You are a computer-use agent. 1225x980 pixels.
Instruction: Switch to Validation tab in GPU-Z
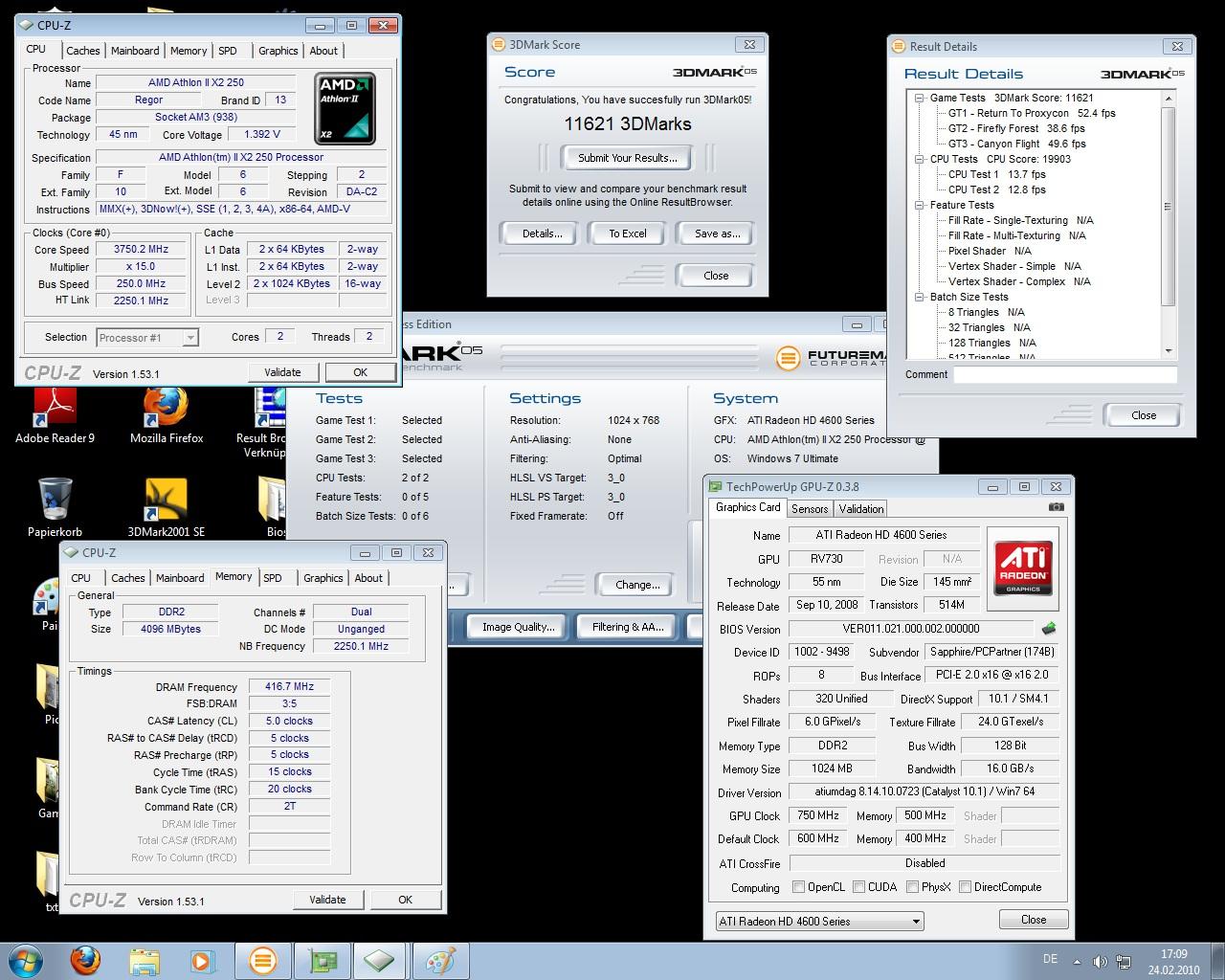861,509
